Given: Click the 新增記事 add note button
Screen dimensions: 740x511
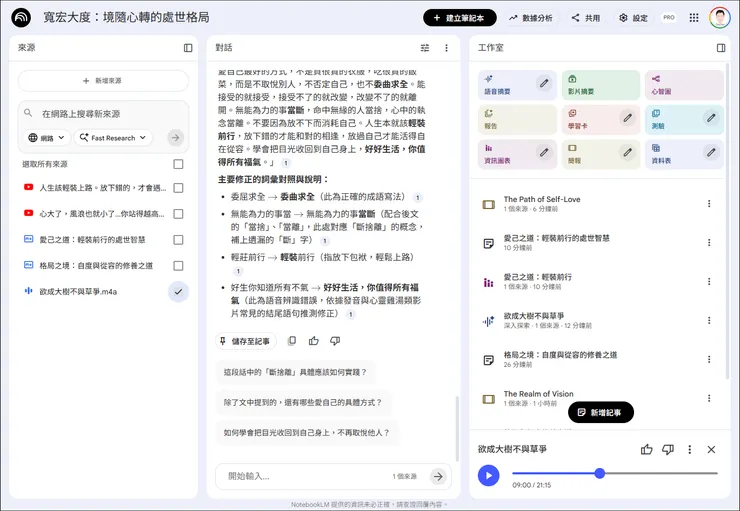Looking at the screenshot, I should point(600,412).
